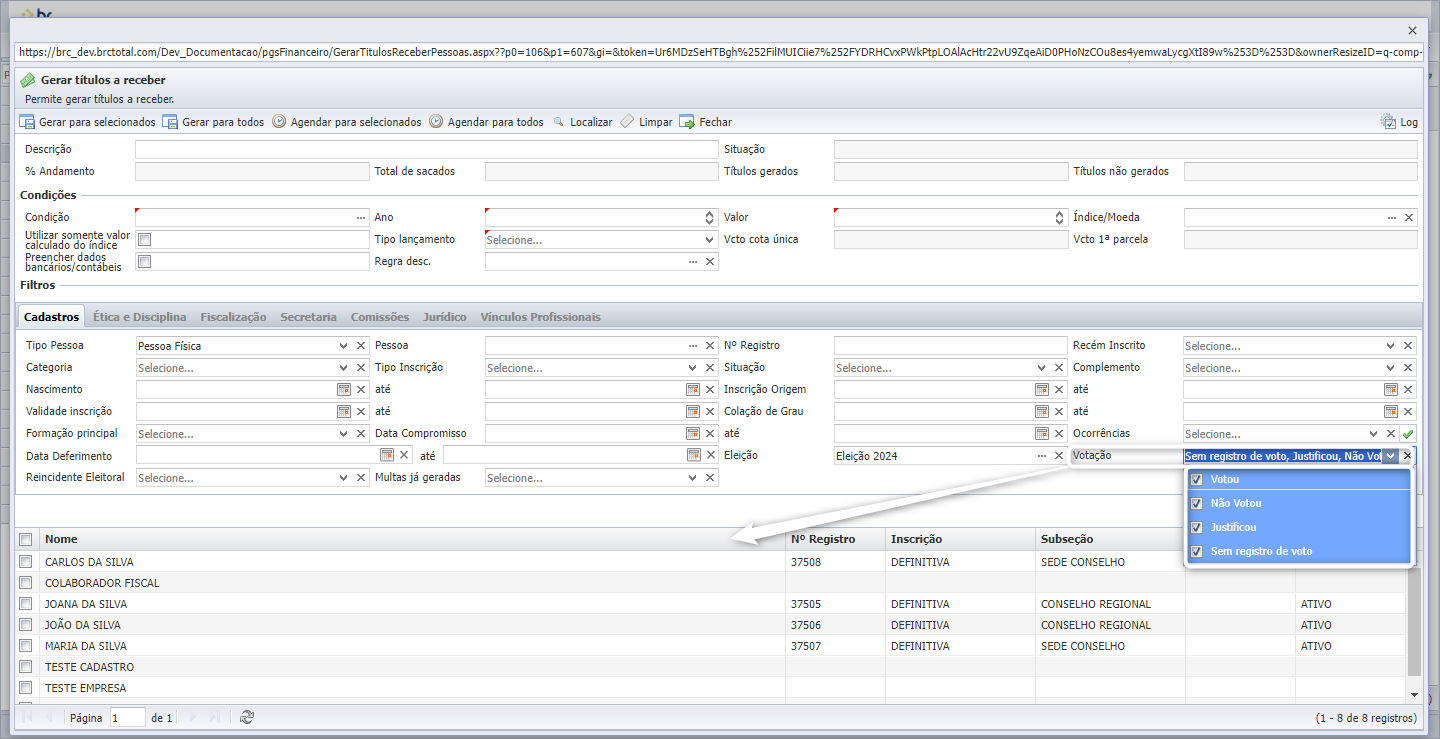1440x739 pixels.
Task: Check the JOANA DA SILVA row
Action: pyautogui.click(x=26, y=604)
